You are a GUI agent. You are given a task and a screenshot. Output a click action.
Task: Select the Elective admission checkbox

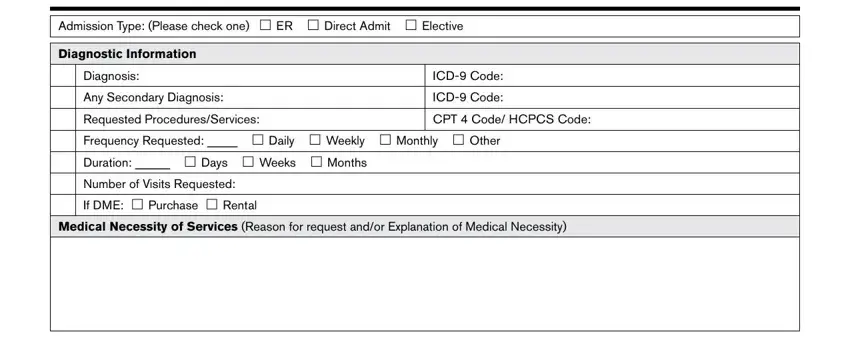click(411, 25)
